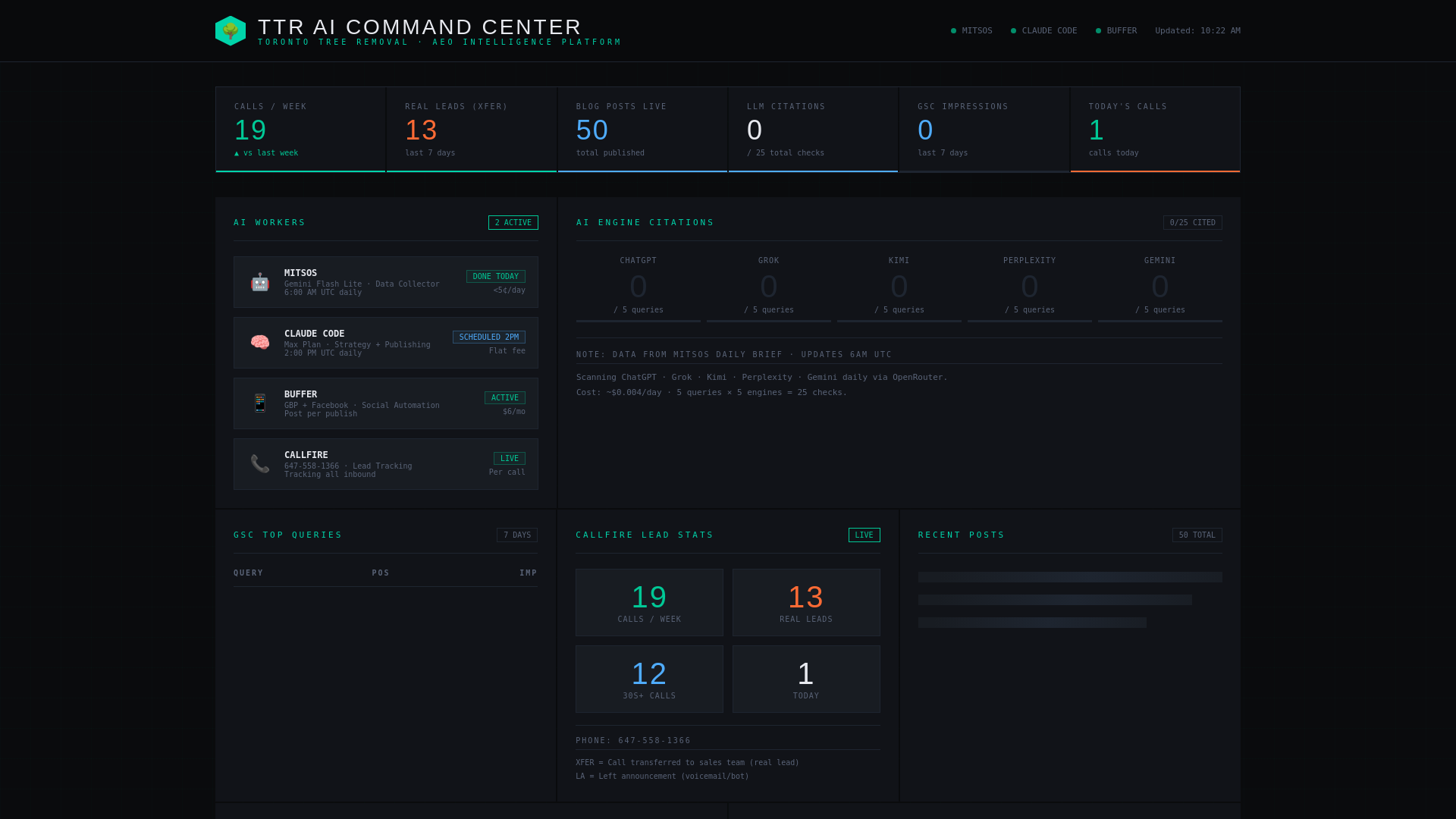
Task: Click the first loading placeholder in Recent Posts
Action: pyautogui.click(x=1070, y=577)
